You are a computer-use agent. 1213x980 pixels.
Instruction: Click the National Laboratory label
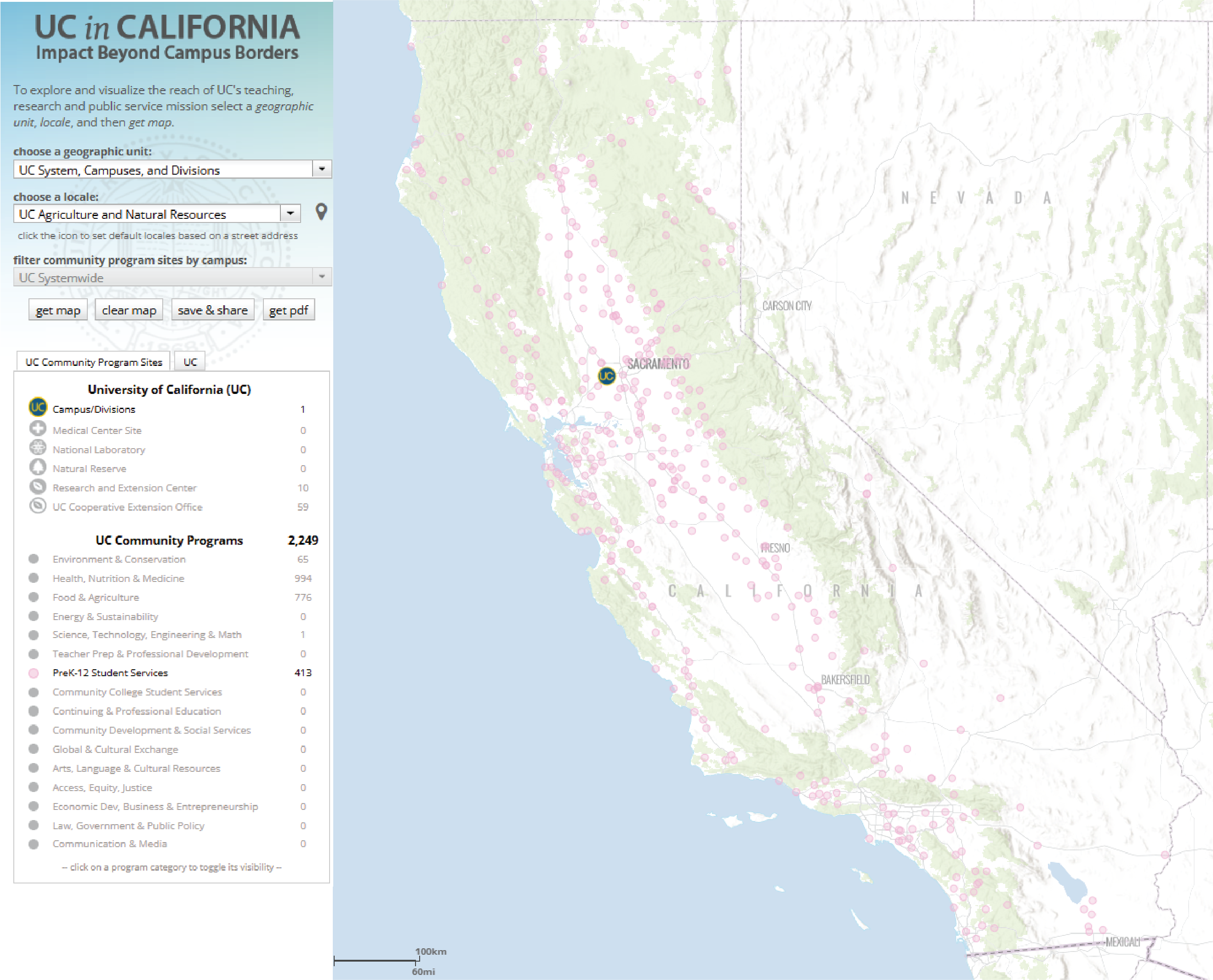pyautogui.click(x=99, y=450)
